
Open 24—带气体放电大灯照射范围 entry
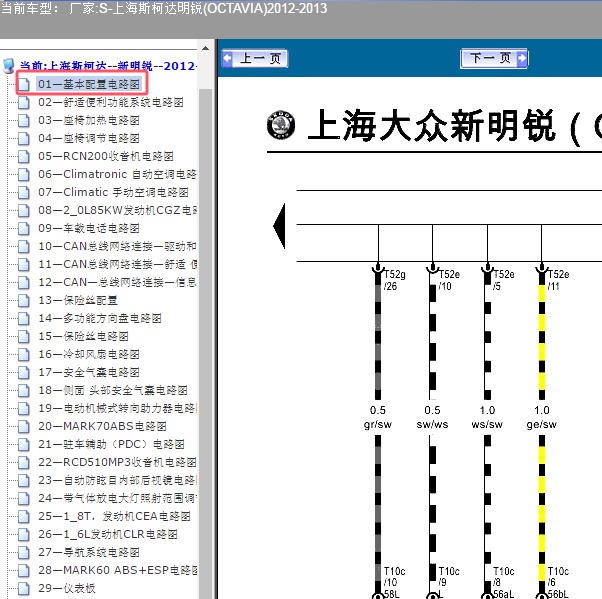pyautogui.click(x=117, y=498)
